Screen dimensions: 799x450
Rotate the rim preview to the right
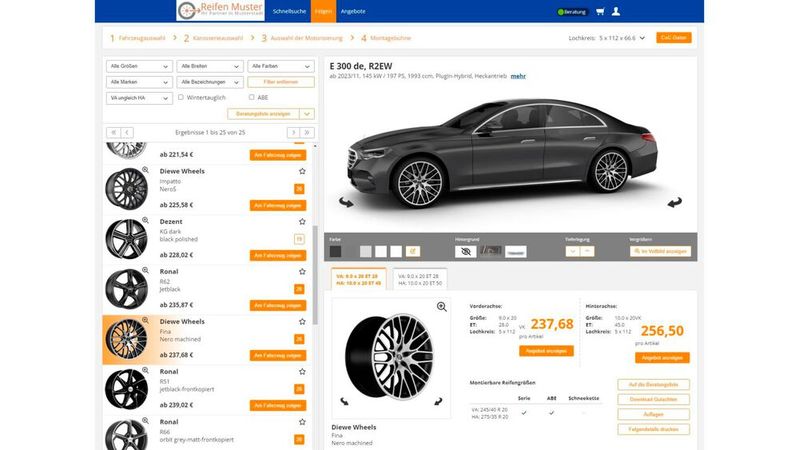[438, 402]
